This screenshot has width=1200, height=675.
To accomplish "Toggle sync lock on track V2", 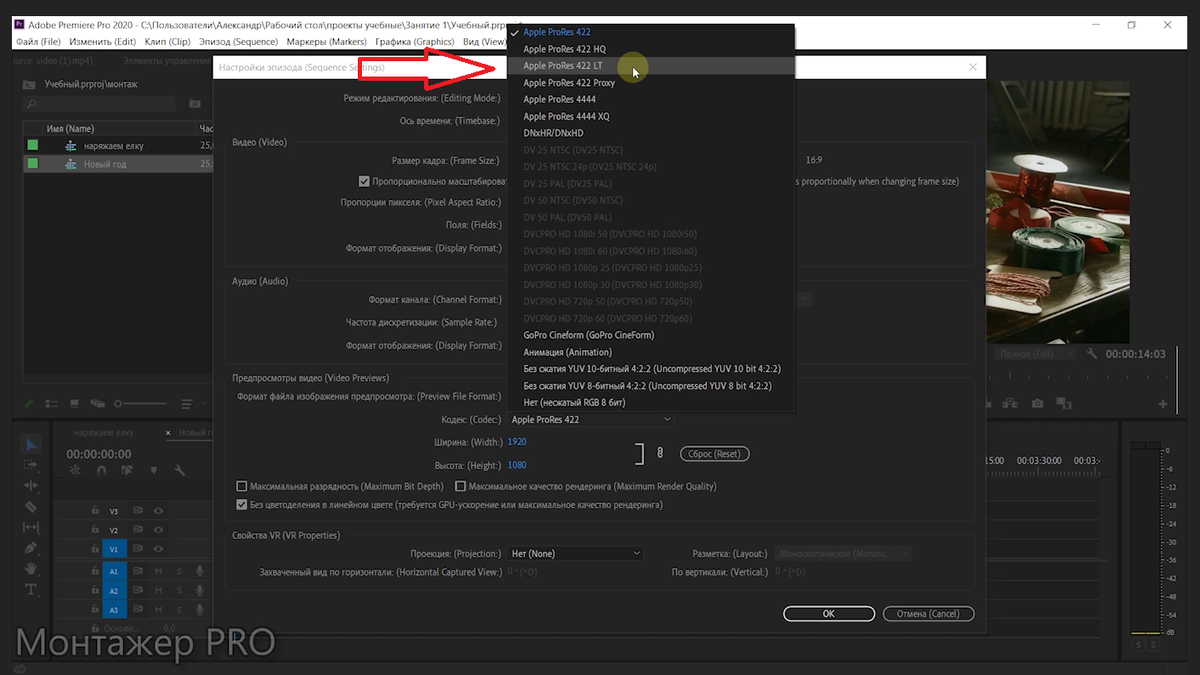I will (x=138, y=530).
